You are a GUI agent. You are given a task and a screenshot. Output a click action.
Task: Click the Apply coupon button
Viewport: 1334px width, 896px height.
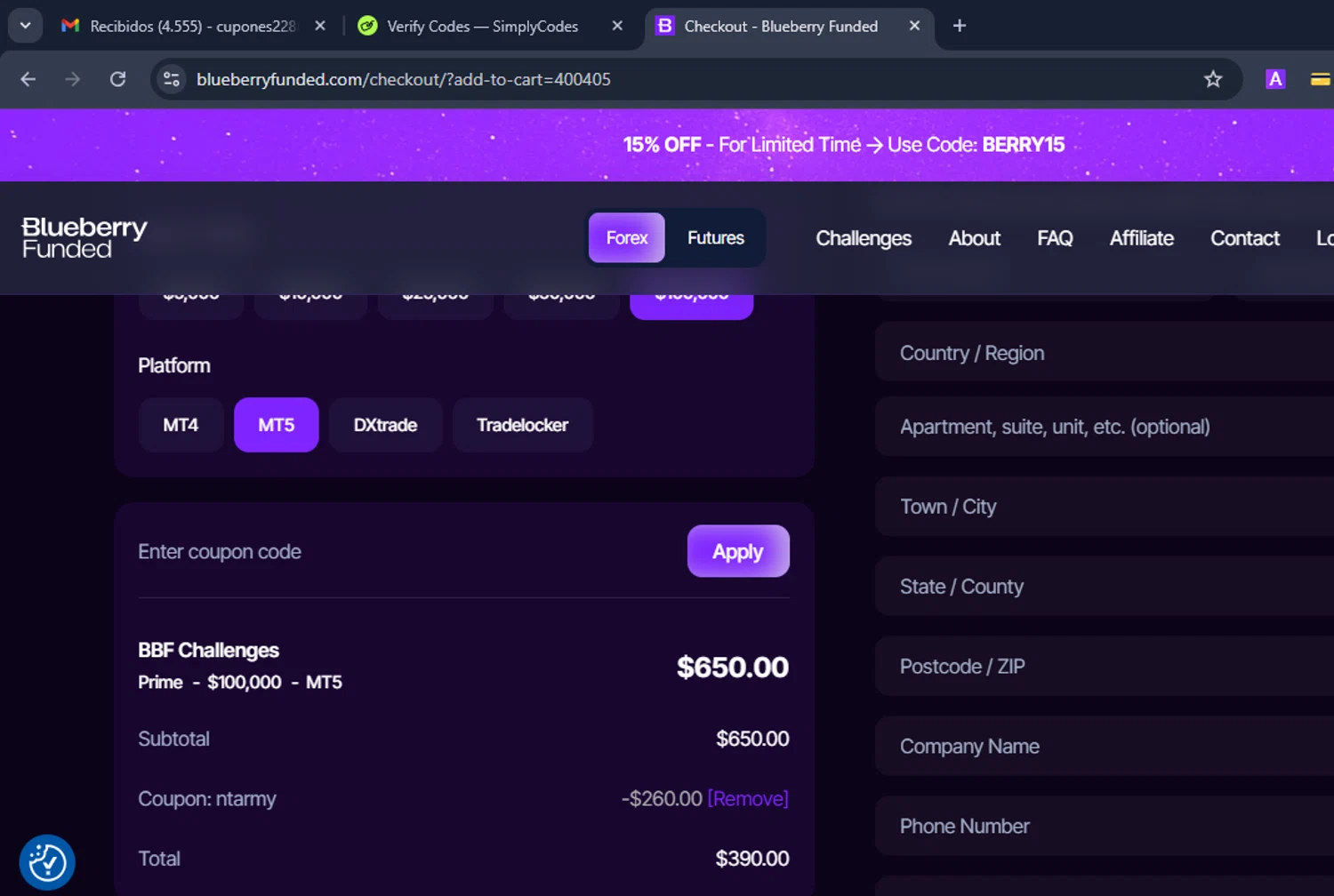click(x=738, y=551)
